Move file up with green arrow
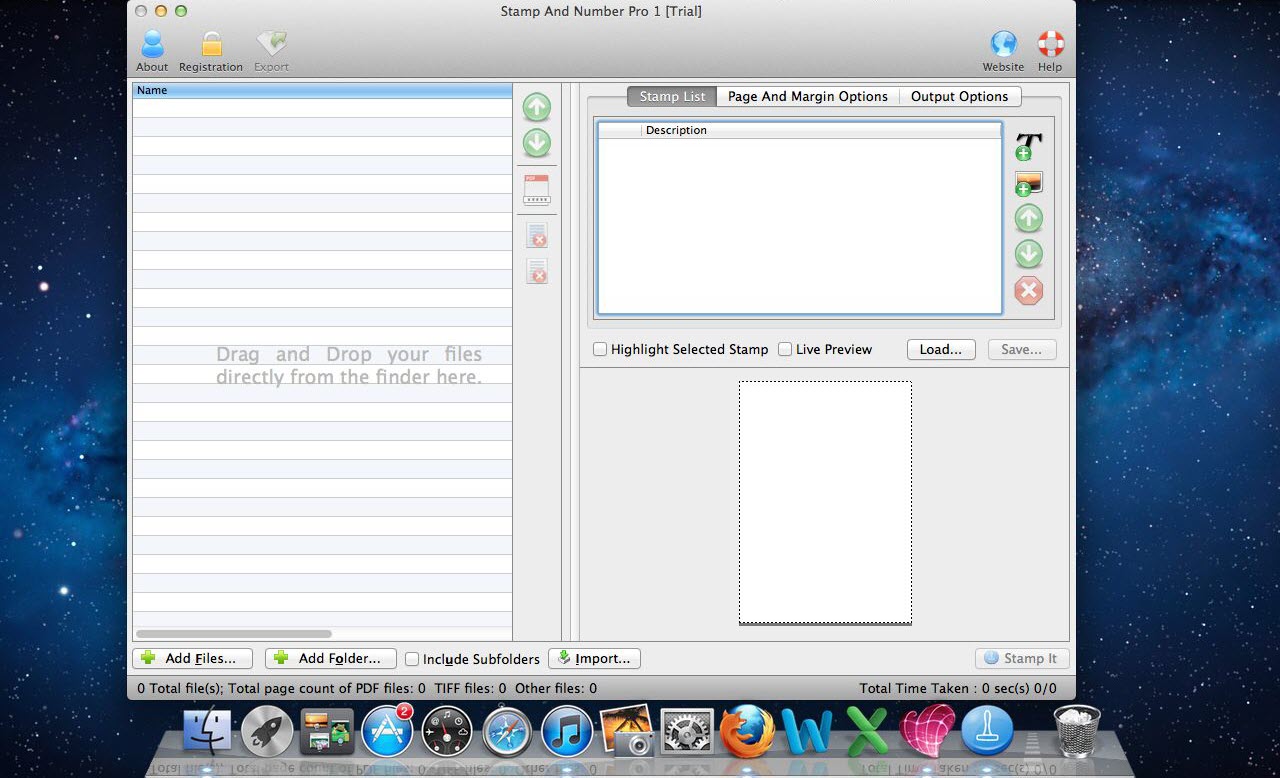The width and height of the screenshot is (1280, 778). click(537, 107)
